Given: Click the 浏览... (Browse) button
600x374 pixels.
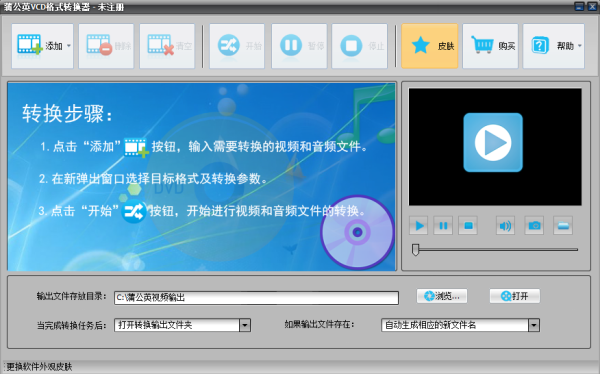Looking at the screenshot, I should coord(442,296).
